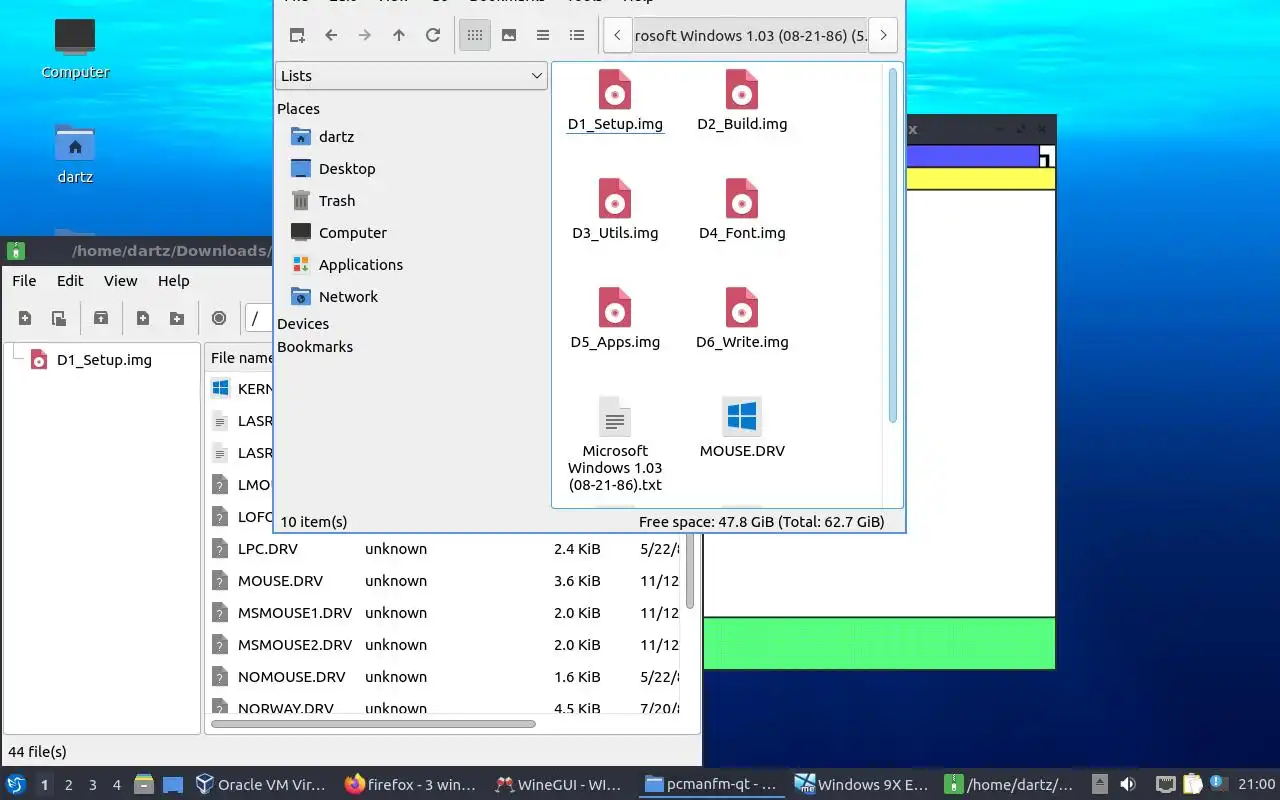Open Help menu in archive manager
This screenshot has height=800, width=1280.
173,281
